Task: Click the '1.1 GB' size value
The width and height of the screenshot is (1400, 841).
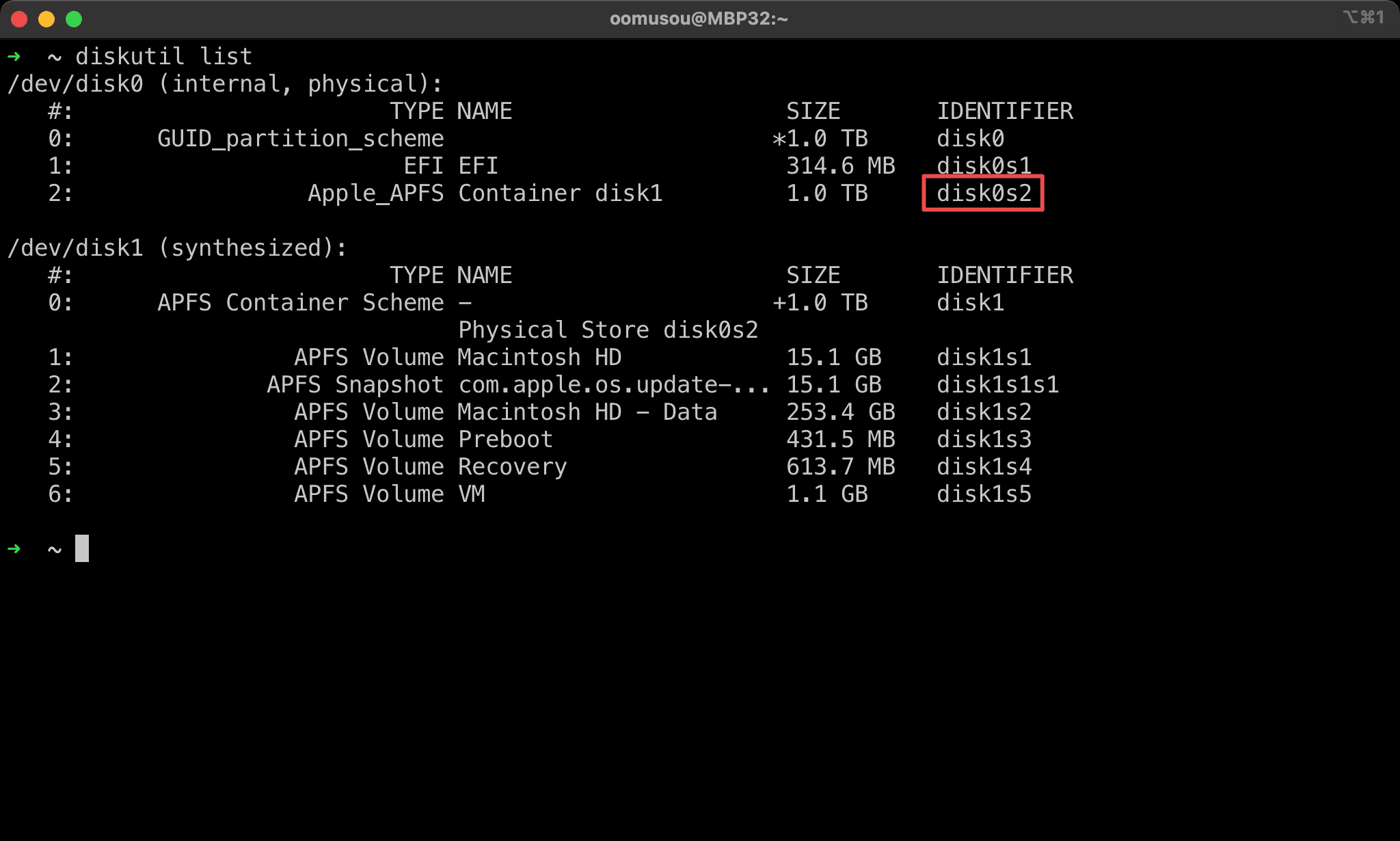Action: (x=827, y=494)
